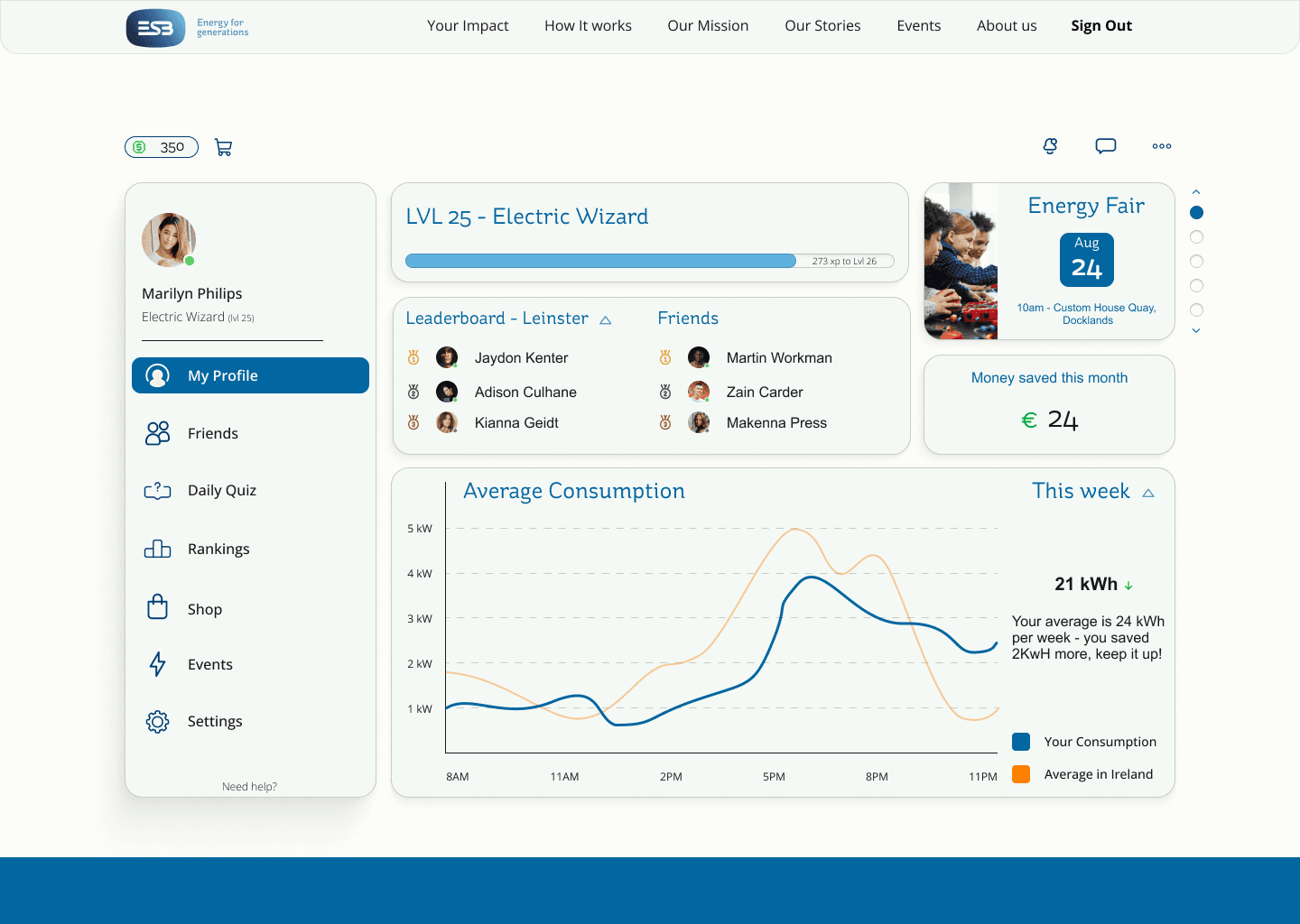
Task: Click bronze medal beside Makenna Press
Action: (x=665, y=422)
